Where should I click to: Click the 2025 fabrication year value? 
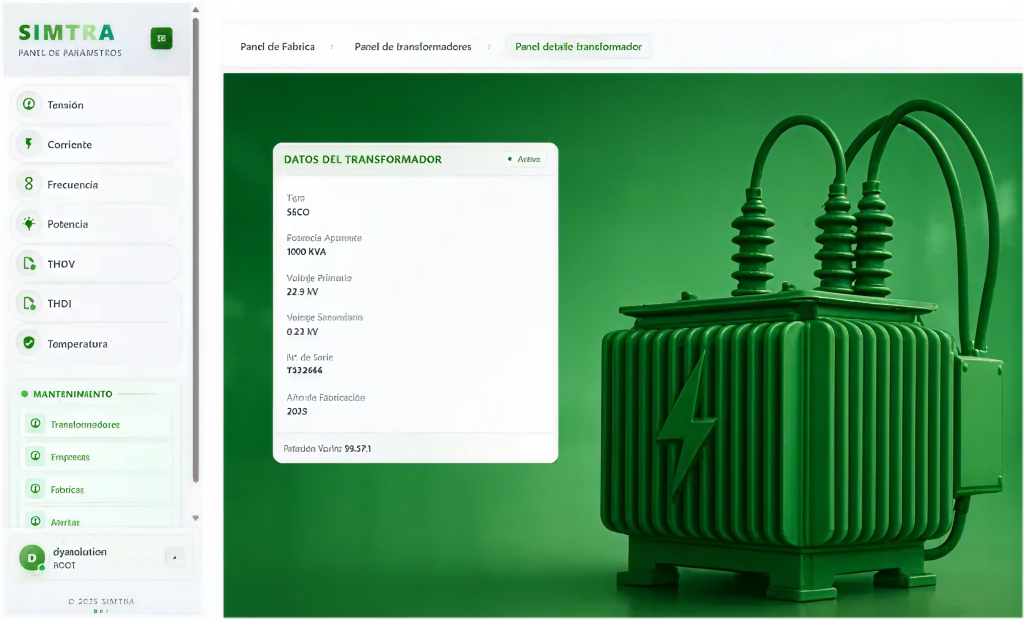[x=296, y=411]
